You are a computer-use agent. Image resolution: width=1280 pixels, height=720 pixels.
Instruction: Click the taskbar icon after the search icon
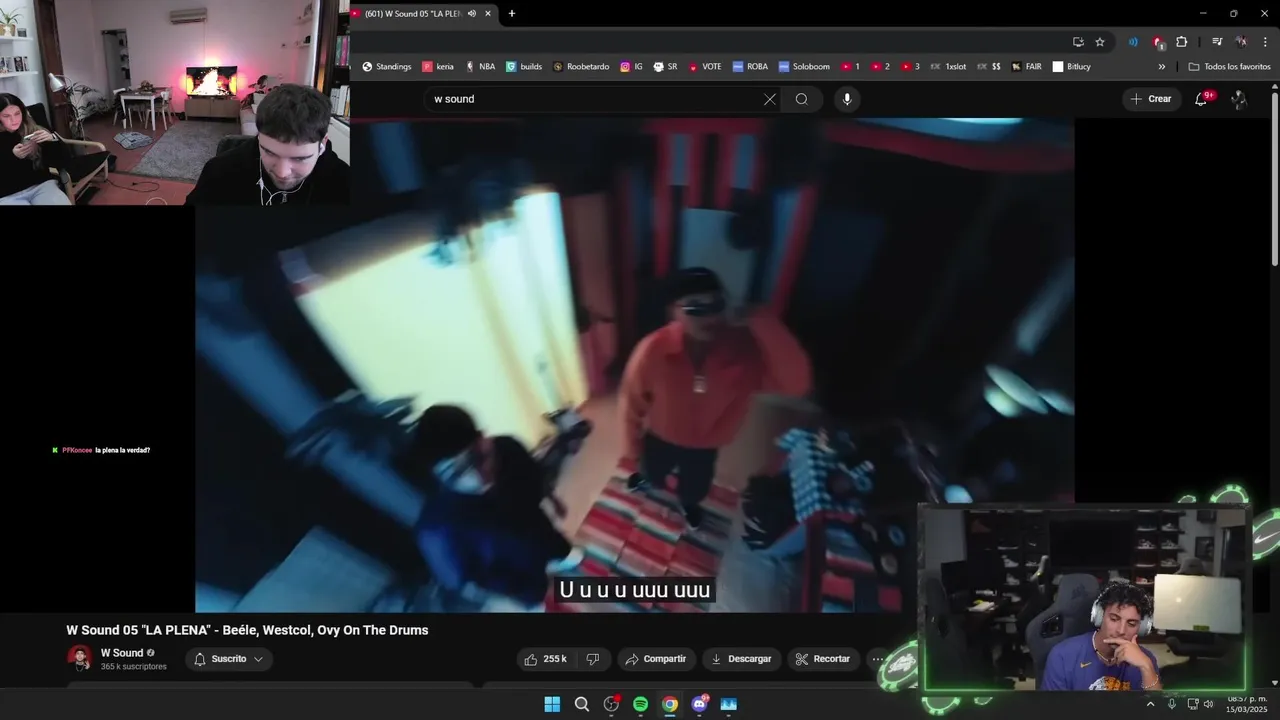611,704
